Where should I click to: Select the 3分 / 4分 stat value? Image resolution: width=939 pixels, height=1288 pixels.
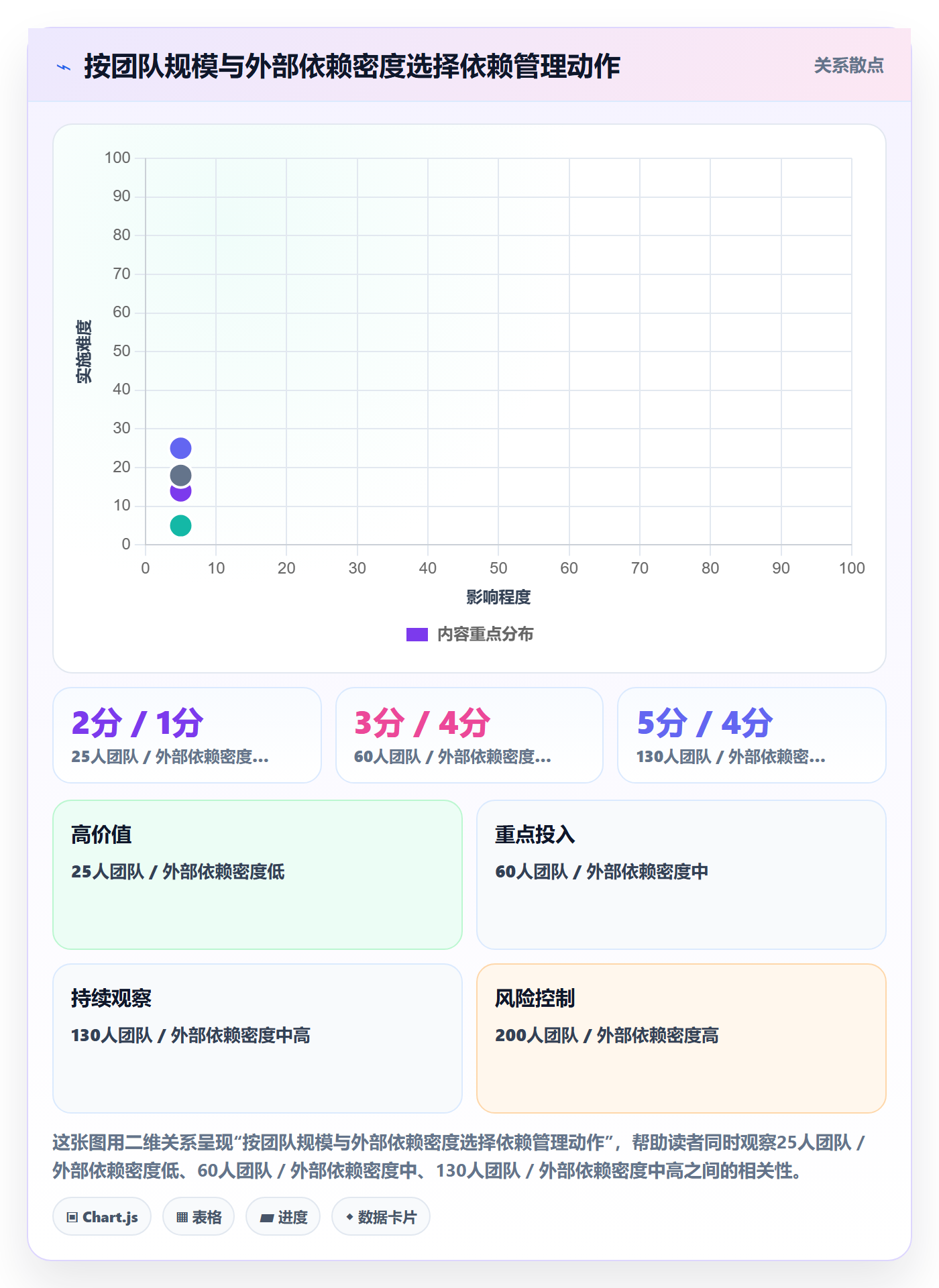pos(422,722)
